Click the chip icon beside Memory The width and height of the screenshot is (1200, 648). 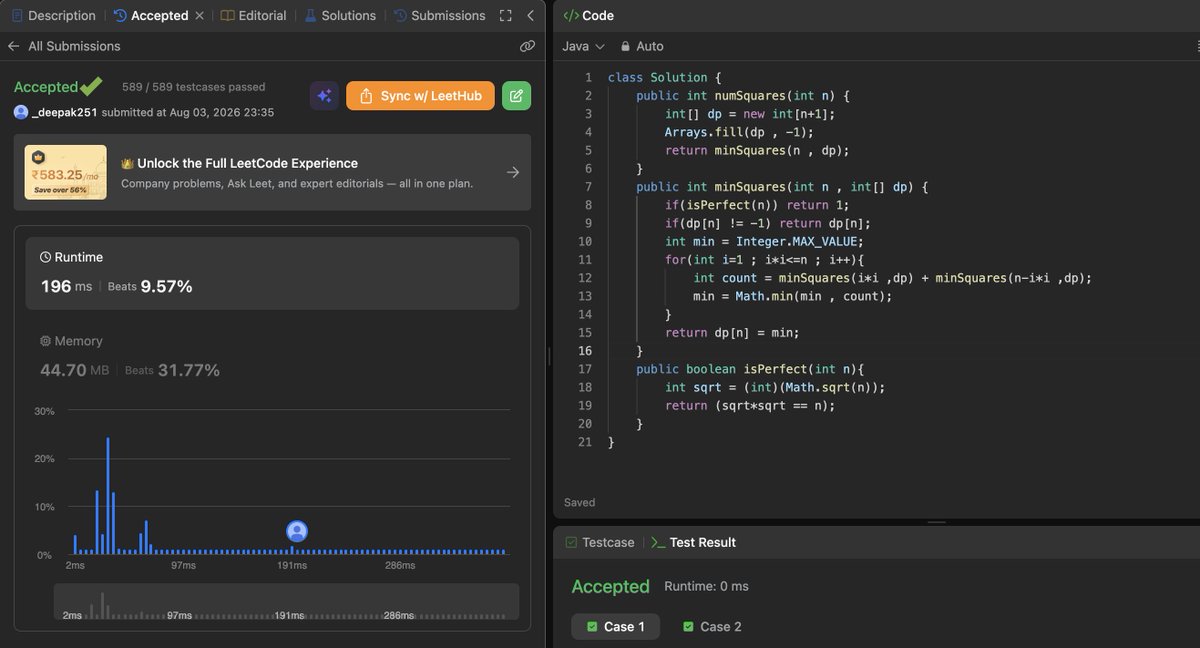pyautogui.click(x=45, y=341)
